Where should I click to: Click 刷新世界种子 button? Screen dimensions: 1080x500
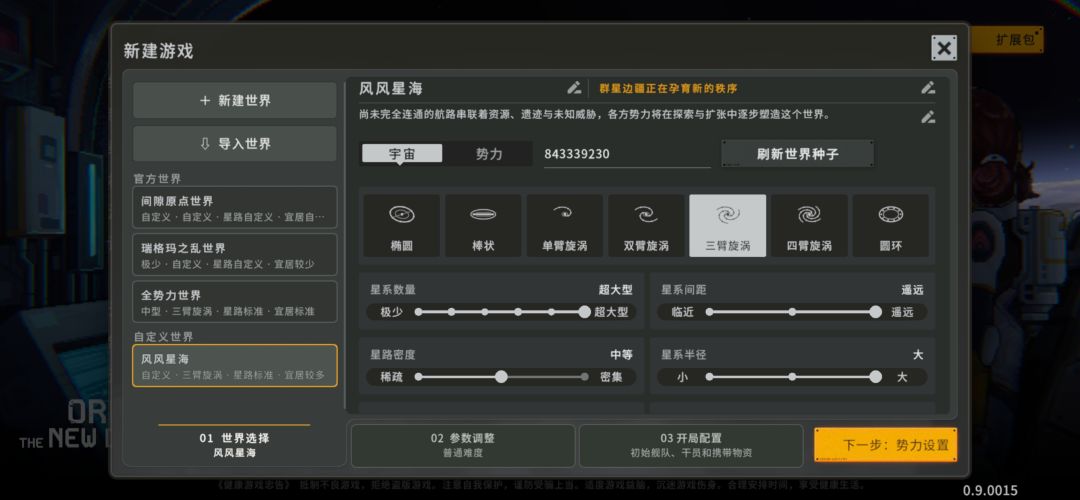pos(798,154)
